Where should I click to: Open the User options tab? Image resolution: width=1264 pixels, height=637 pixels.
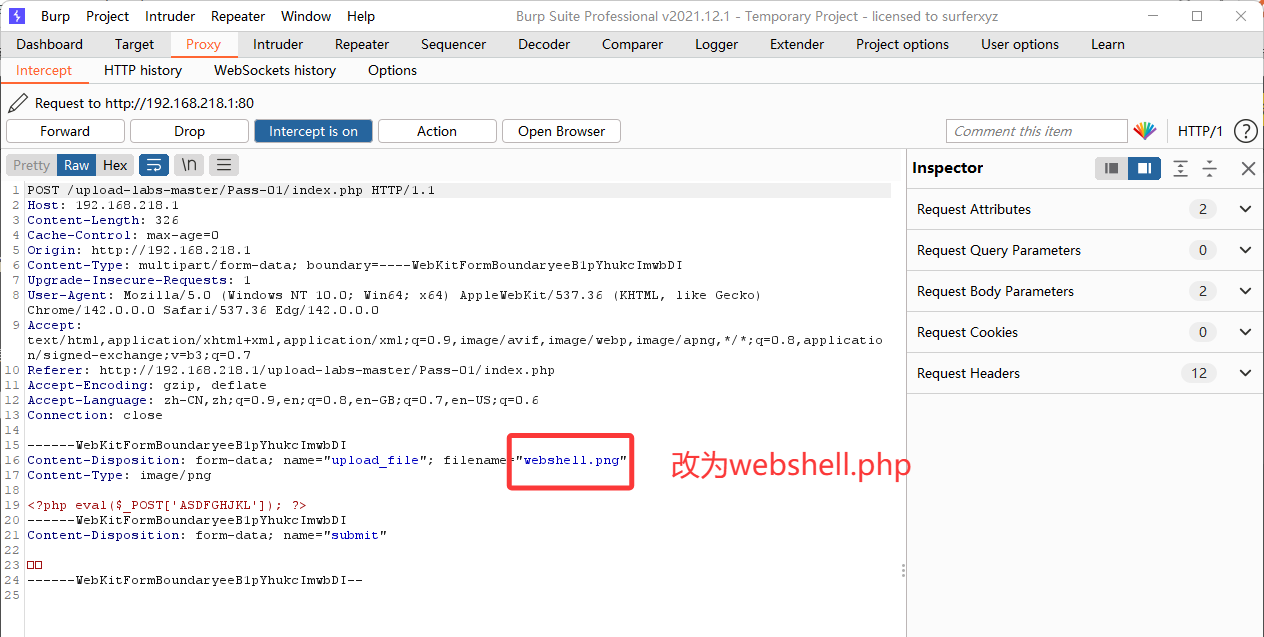pyautogui.click(x=1020, y=44)
